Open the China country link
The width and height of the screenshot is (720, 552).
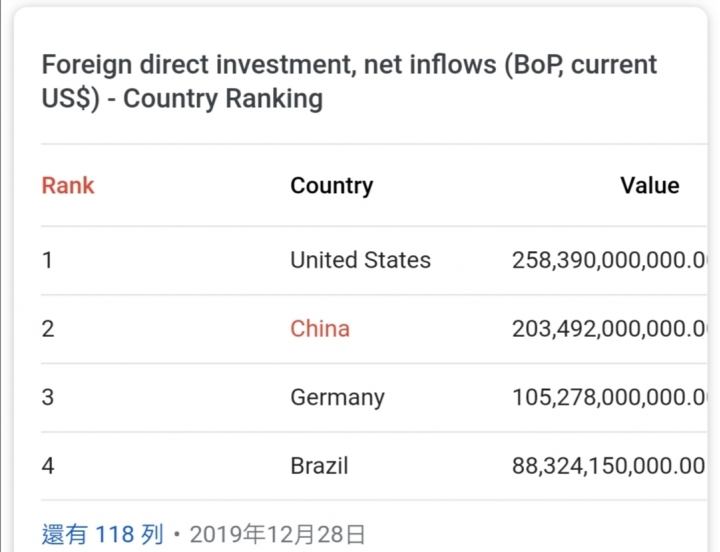(320, 329)
